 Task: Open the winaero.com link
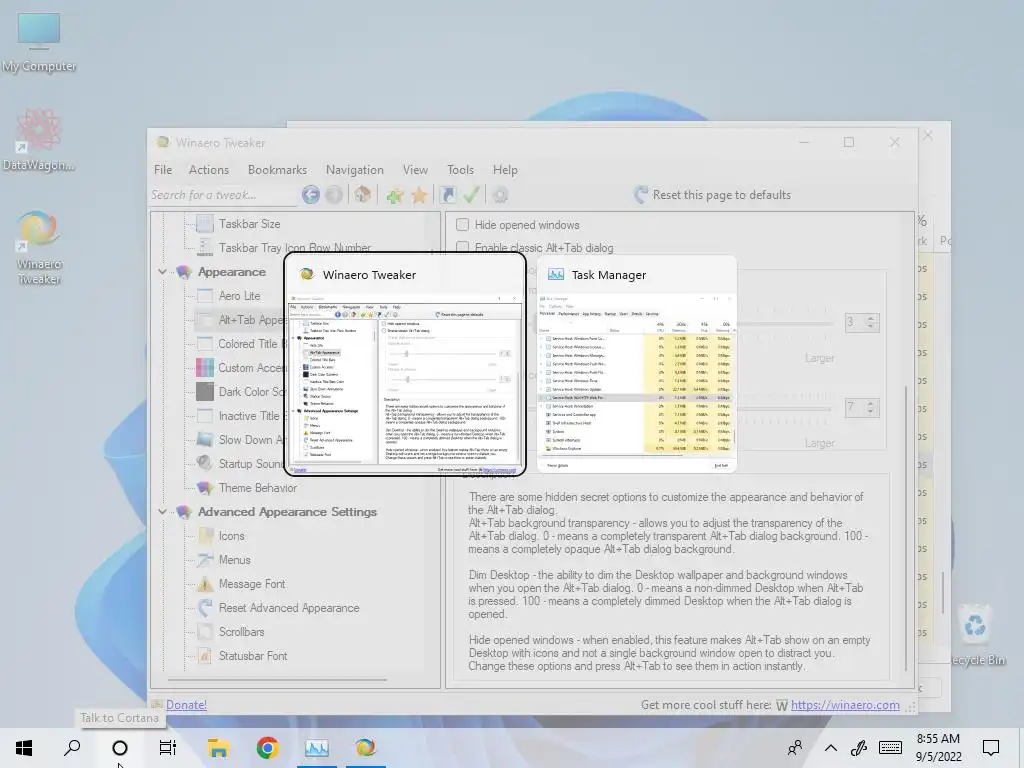coord(845,705)
